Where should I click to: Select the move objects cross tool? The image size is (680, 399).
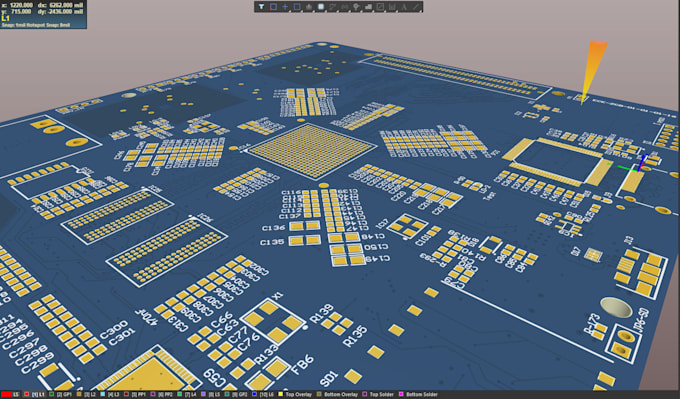coord(285,7)
